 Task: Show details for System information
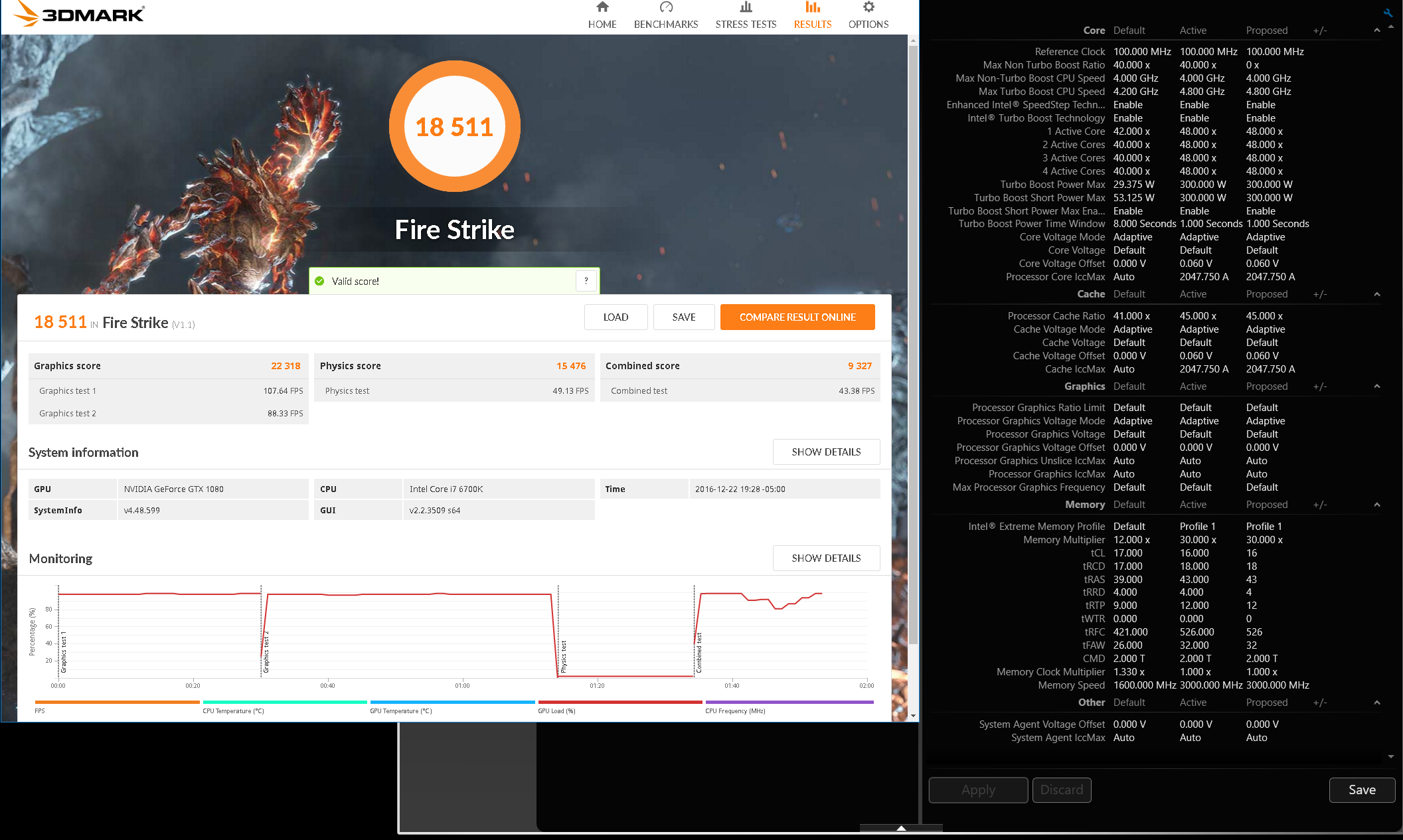click(826, 452)
